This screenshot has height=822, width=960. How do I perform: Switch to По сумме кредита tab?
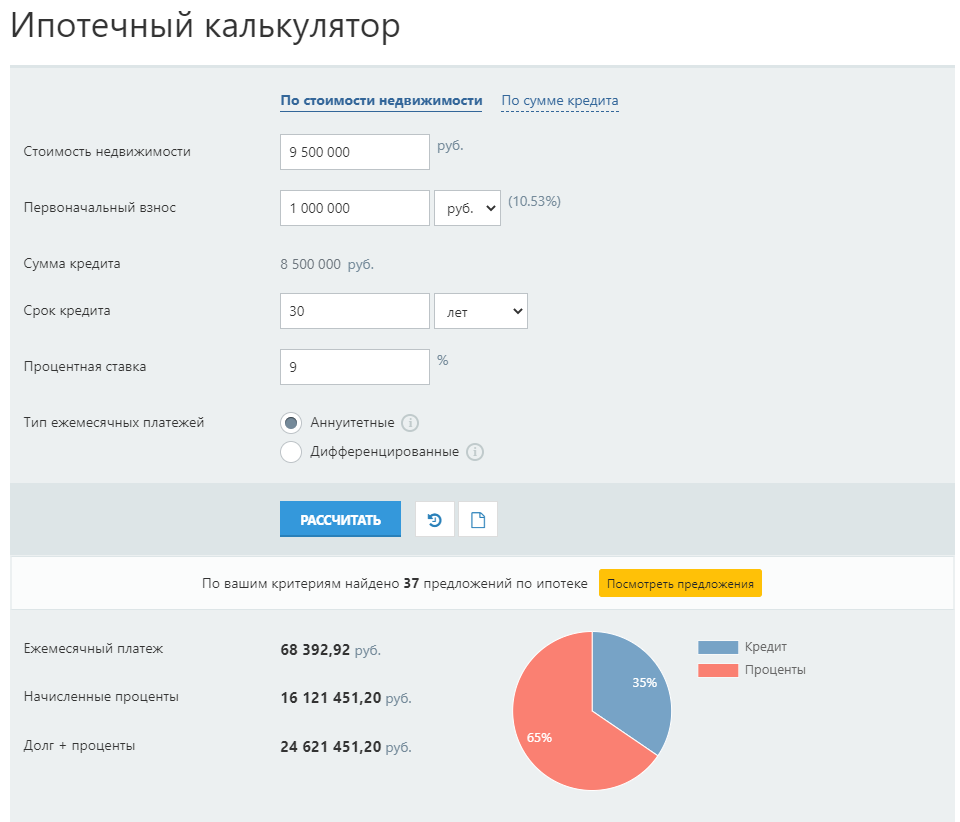[560, 100]
